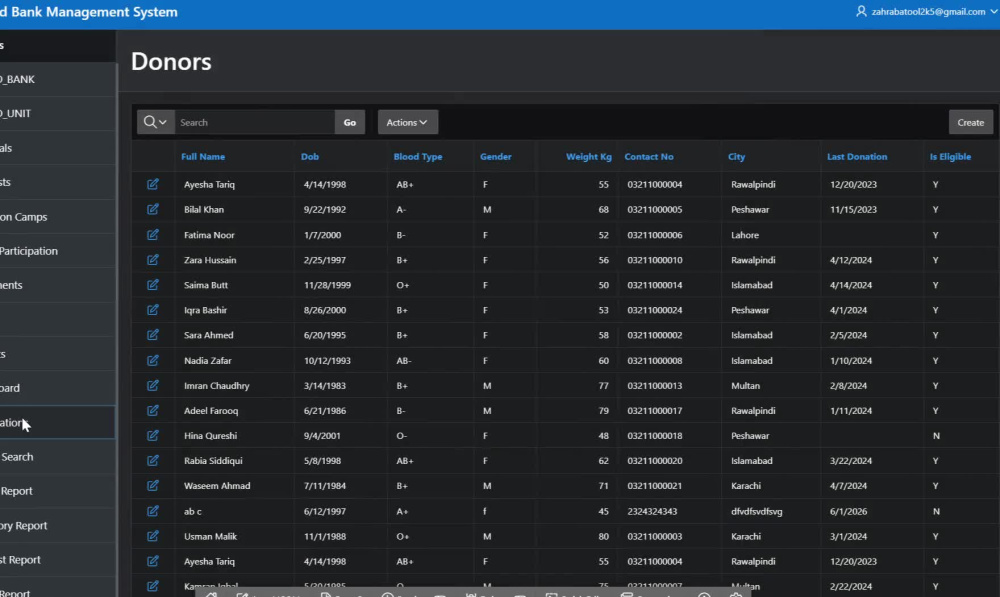Click the weight value 80

click(603, 536)
